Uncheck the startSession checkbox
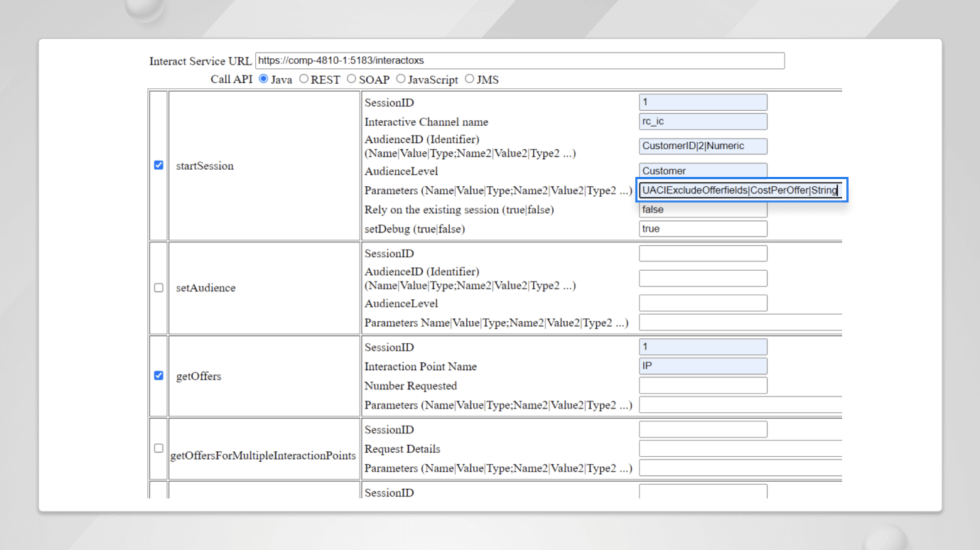Screen dimensions: 980x550 coord(159,165)
